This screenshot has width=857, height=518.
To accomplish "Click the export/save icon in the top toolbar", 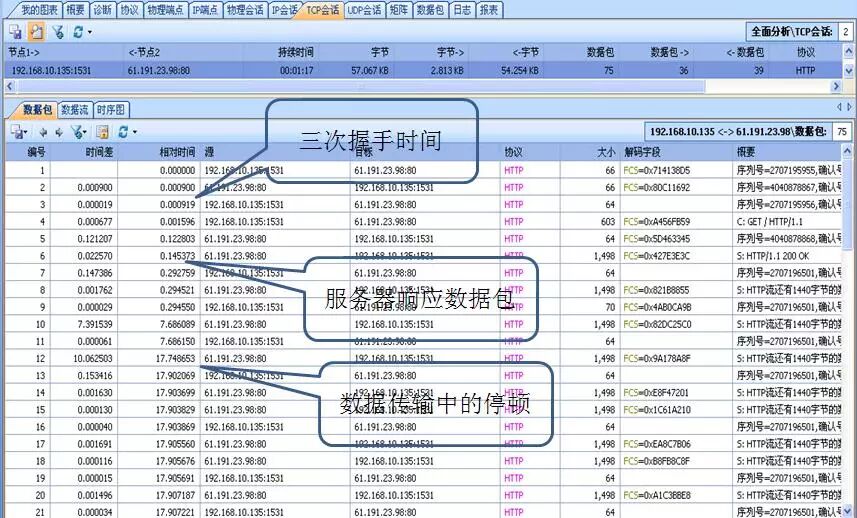I will 15,32.
